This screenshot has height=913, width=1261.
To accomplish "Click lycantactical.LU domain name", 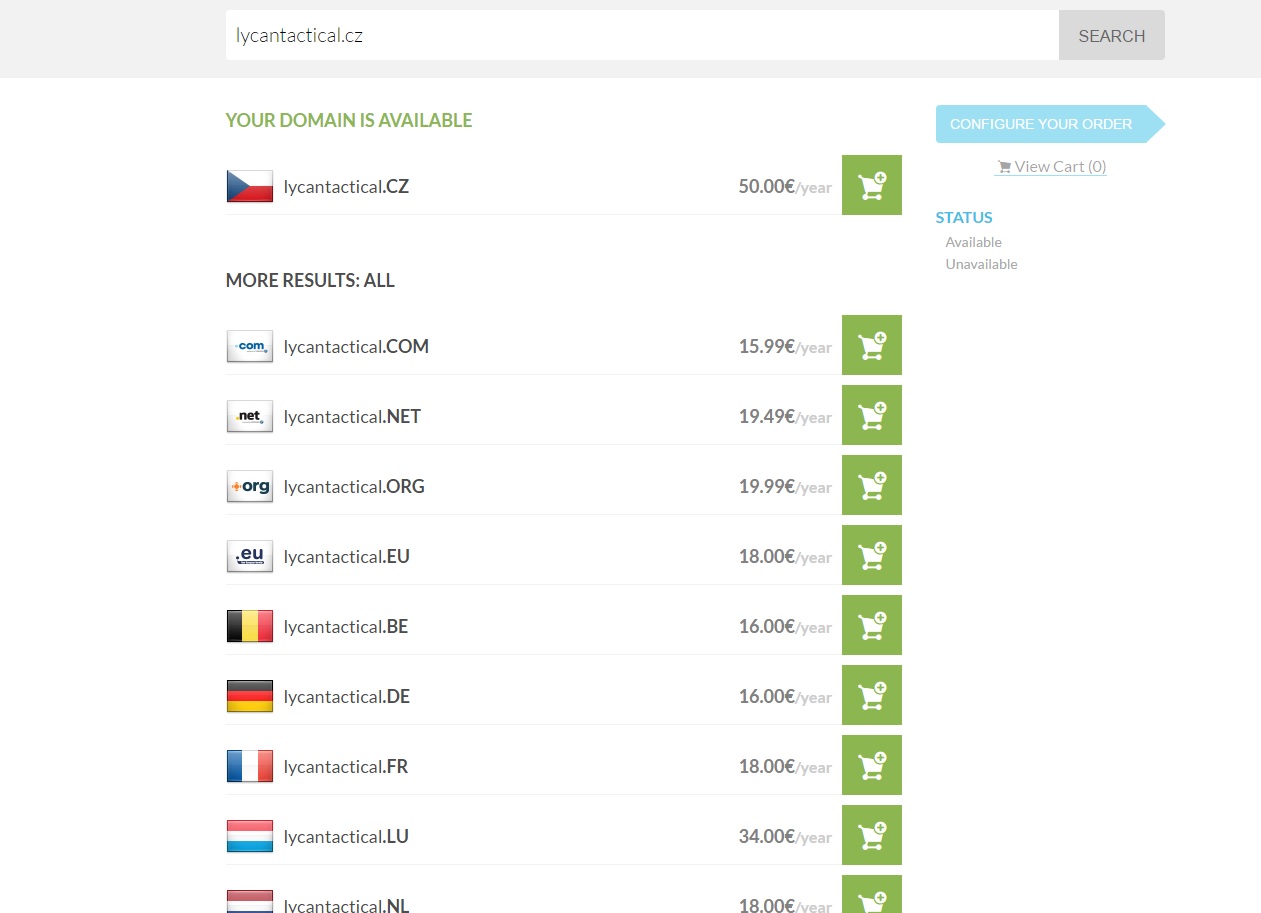I will coord(346,836).
